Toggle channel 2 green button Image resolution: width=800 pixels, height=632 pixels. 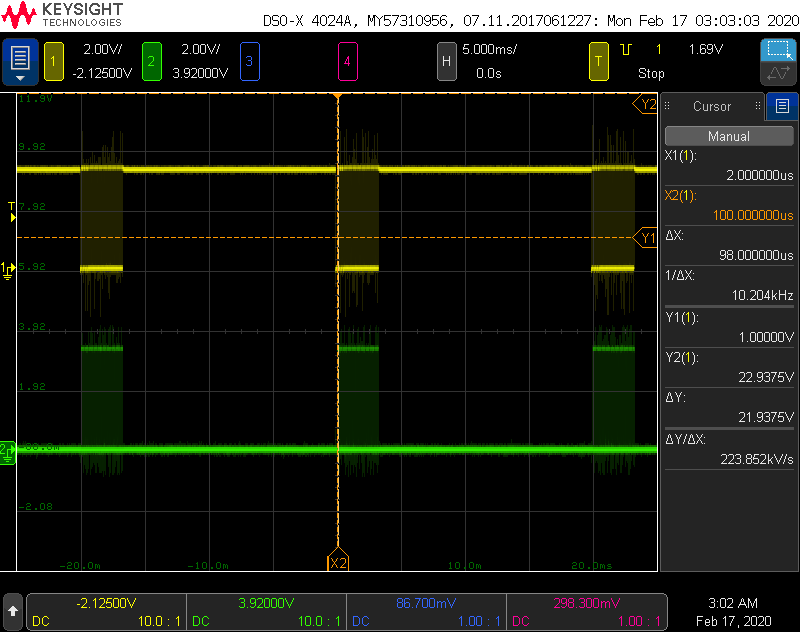tap(152, 62)
